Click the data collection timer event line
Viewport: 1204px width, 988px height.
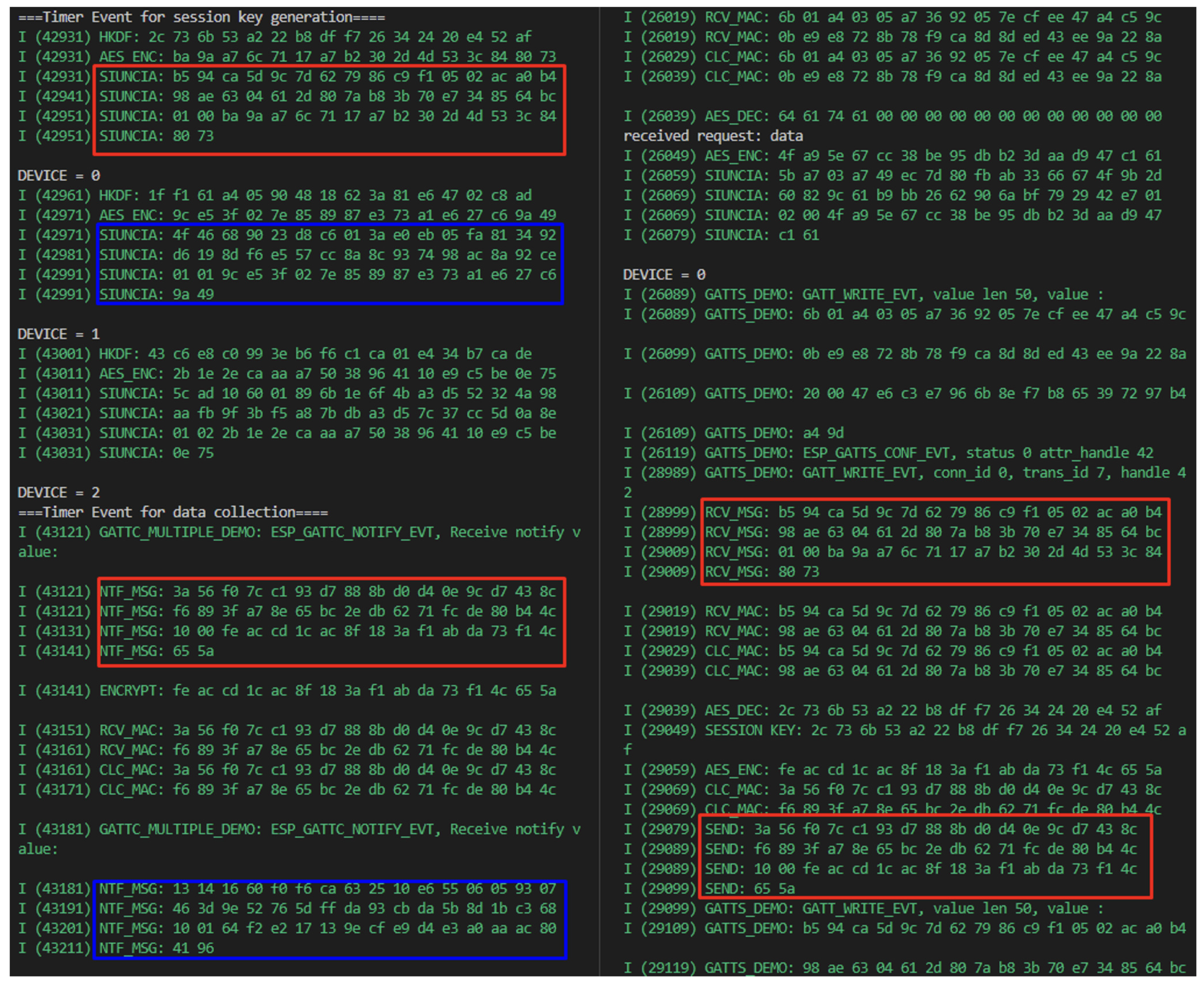point(173,512)
